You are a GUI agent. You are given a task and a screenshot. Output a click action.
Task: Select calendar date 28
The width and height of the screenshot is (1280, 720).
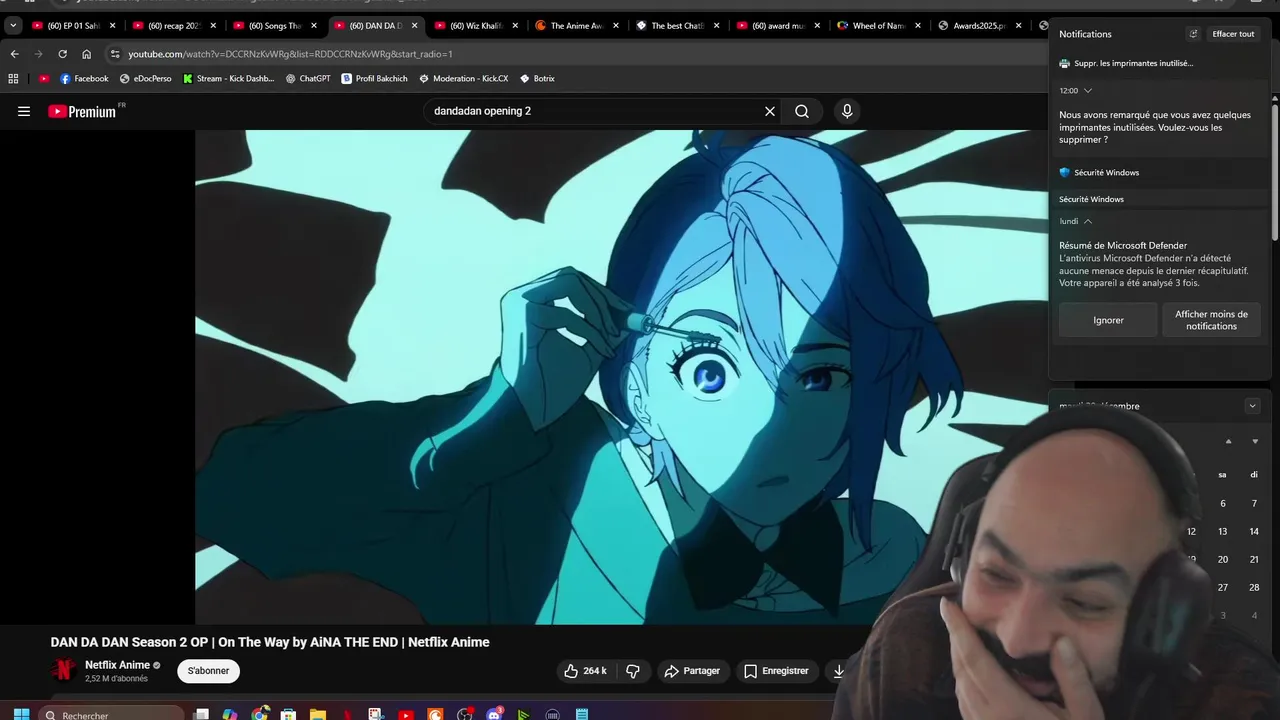click(1254, 587)
